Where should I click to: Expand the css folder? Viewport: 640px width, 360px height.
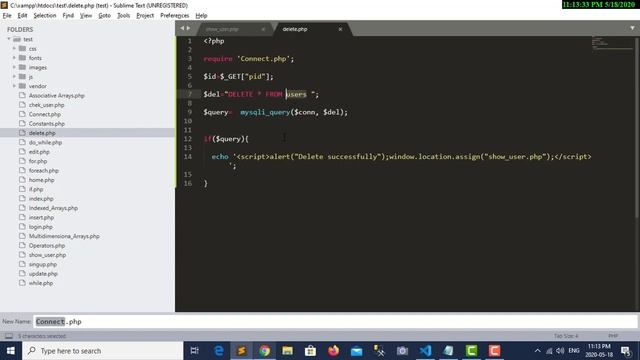(14, 49)
